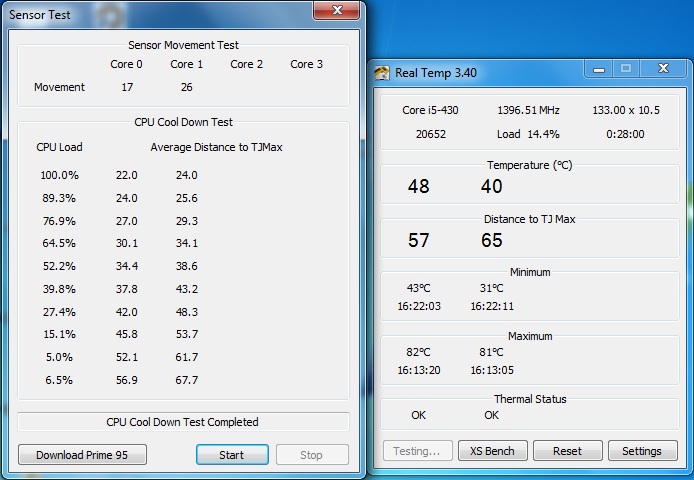Reset Real Temp min/max values
694x480 pixels.
point(567,451)
